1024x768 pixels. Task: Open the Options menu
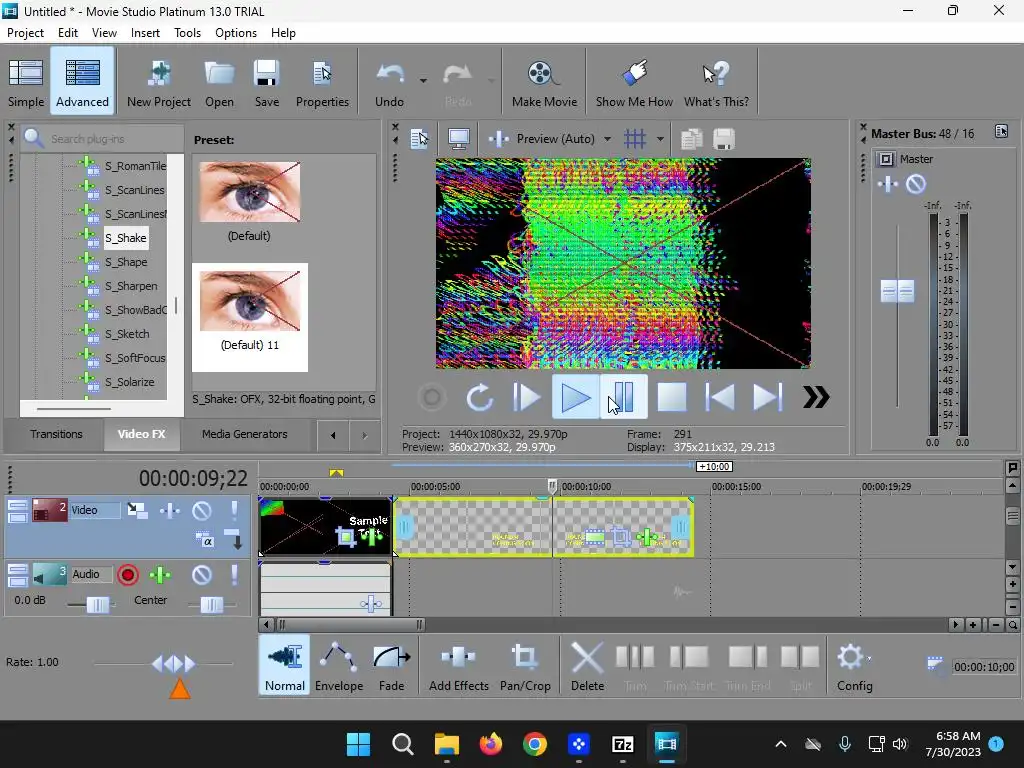point(236,33)
